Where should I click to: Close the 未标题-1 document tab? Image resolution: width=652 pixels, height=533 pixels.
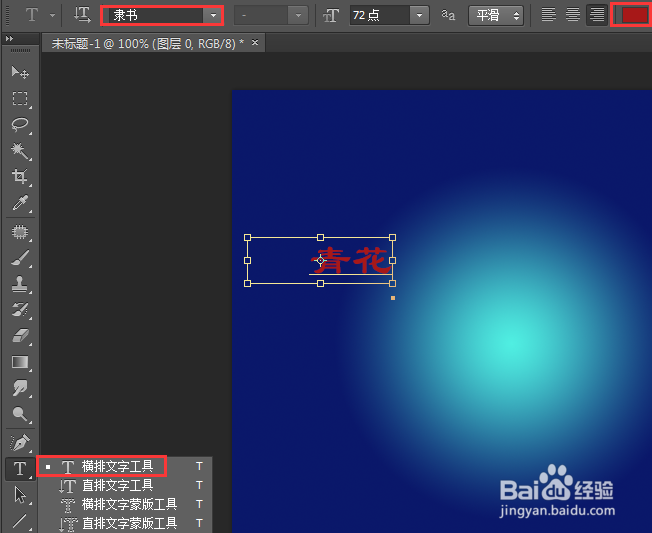(x=255, y=42)
